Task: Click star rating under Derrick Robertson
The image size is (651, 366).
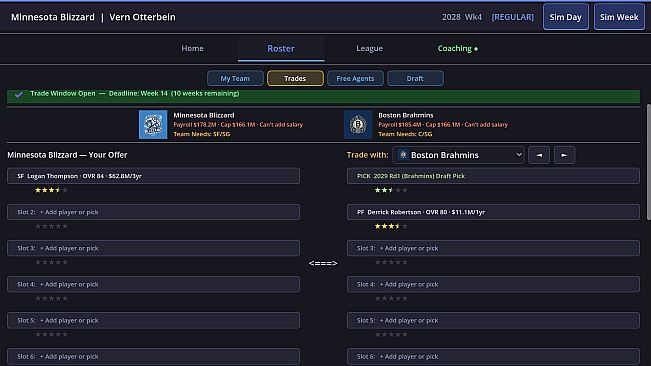Action: coord(391,226)
